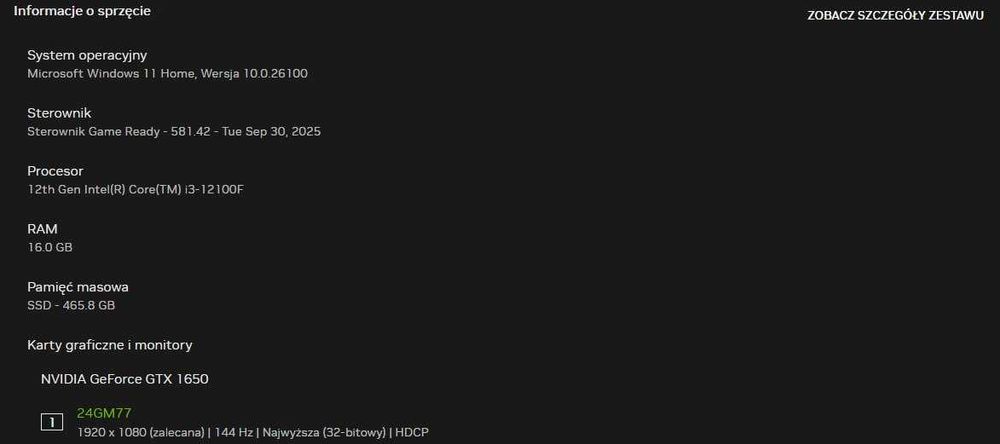The height and width of the screenshot is (444, 1000).
Task: Click the NVIDIA GeForce GTX 1650 entry
Action: (x=124, y=379)
